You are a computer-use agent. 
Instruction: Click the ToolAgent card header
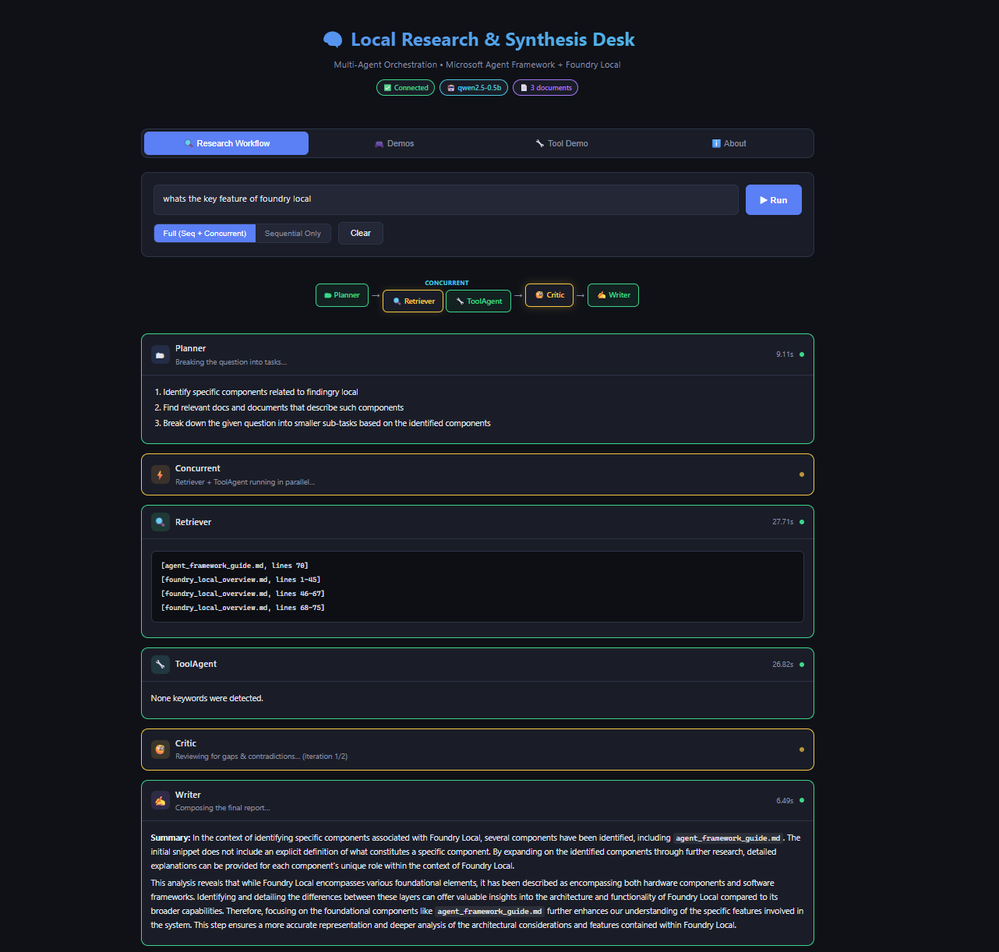tap(478, 664)
